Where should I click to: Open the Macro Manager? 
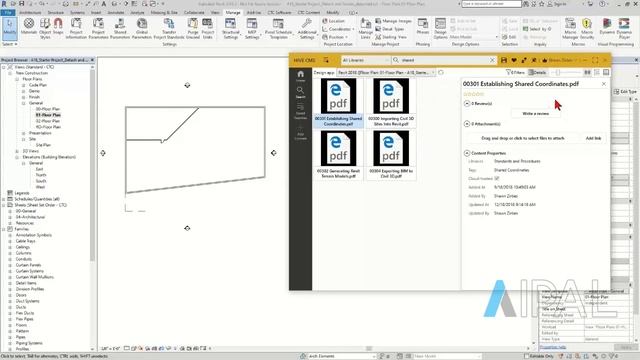pos(570,29)
